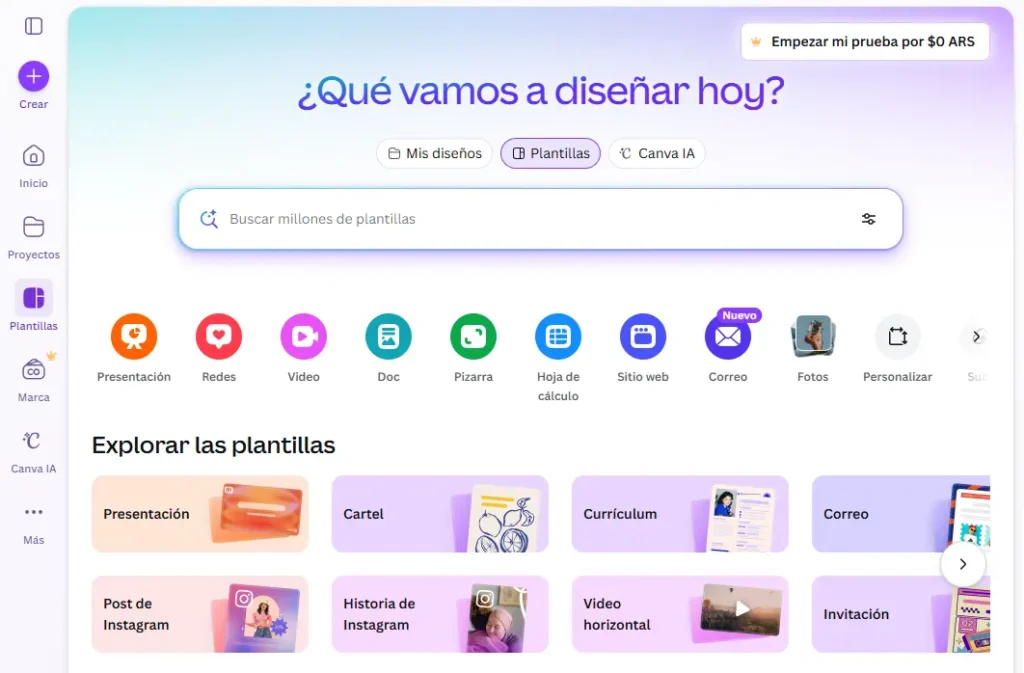Choose the Video camera icon
Screen dimensions: 1024x673
coord(303,337)
